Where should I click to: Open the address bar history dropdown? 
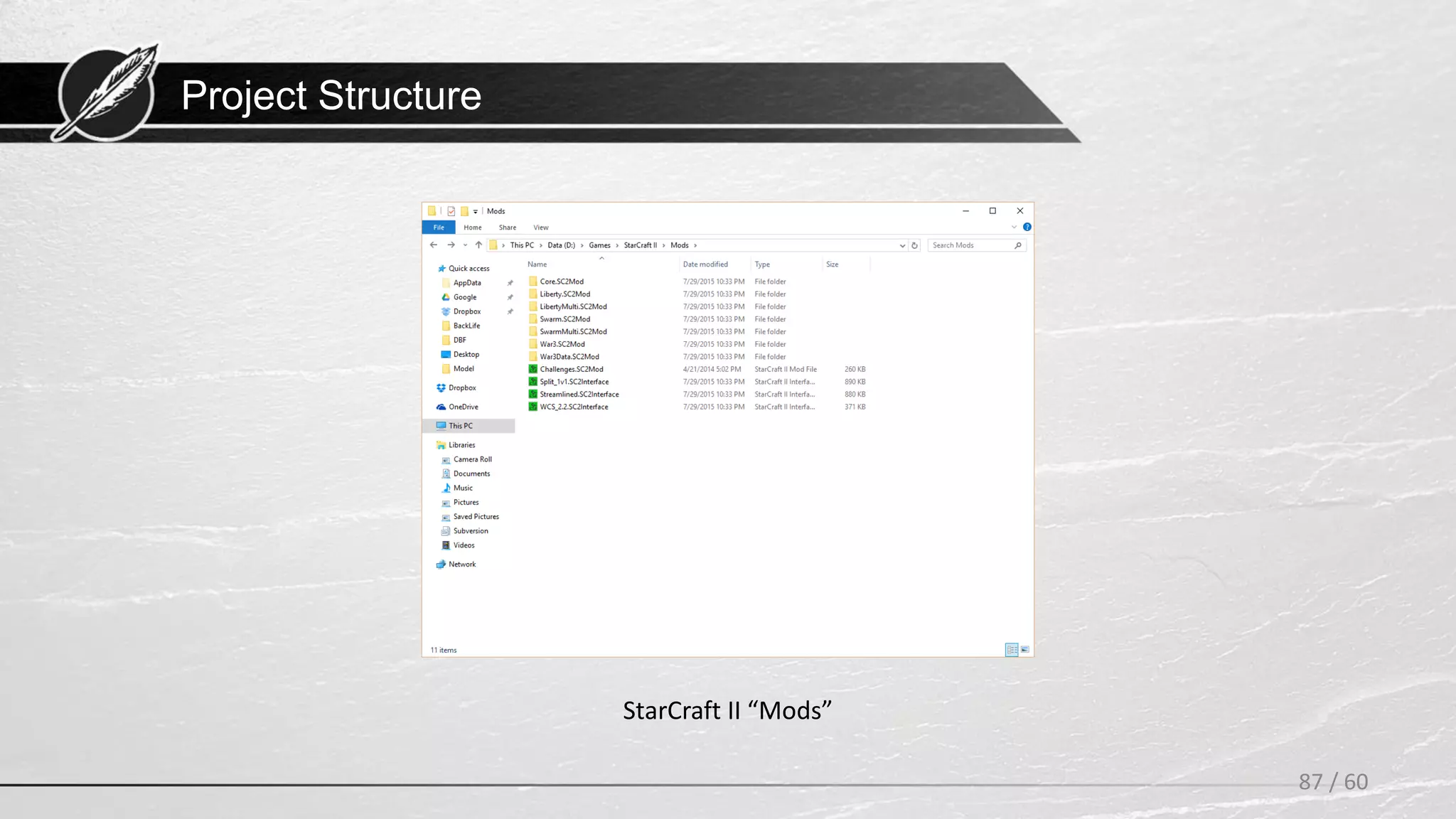902,245
